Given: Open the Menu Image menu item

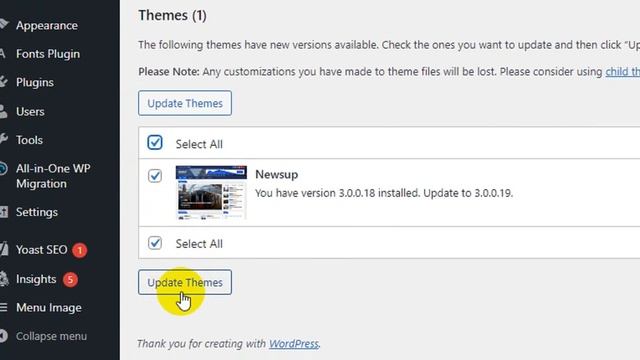Looking at the screenshot, I should tap(49, 308).
